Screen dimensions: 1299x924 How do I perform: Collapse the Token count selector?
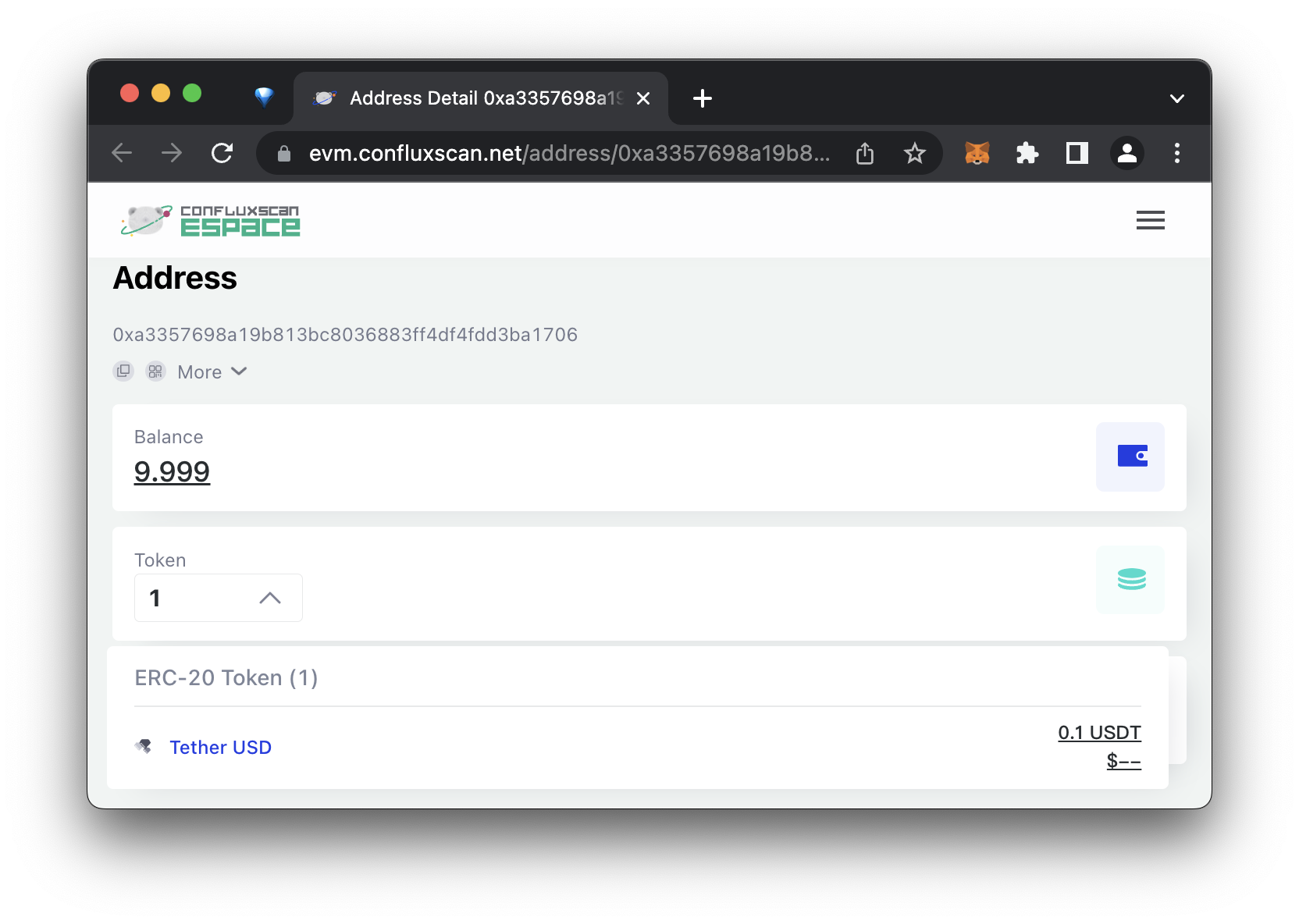coord(271,598)
